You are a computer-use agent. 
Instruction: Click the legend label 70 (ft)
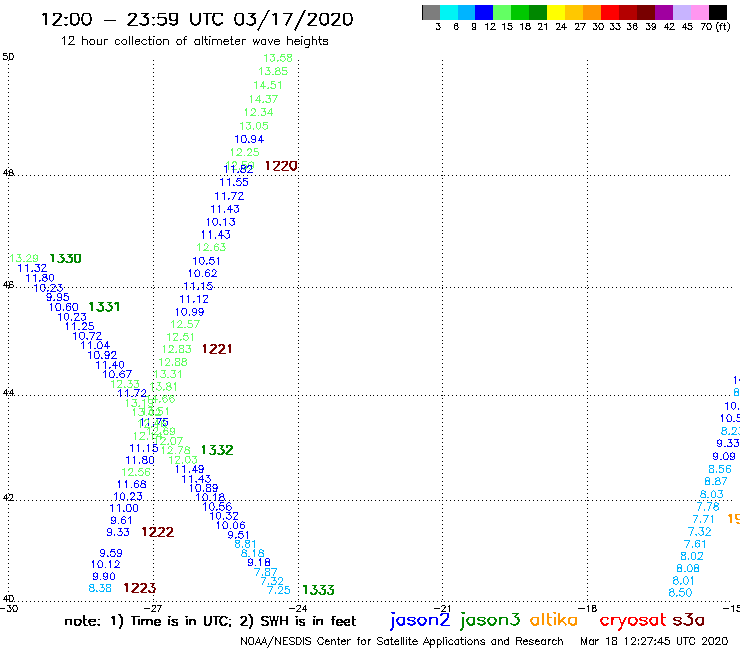[715, 27]
